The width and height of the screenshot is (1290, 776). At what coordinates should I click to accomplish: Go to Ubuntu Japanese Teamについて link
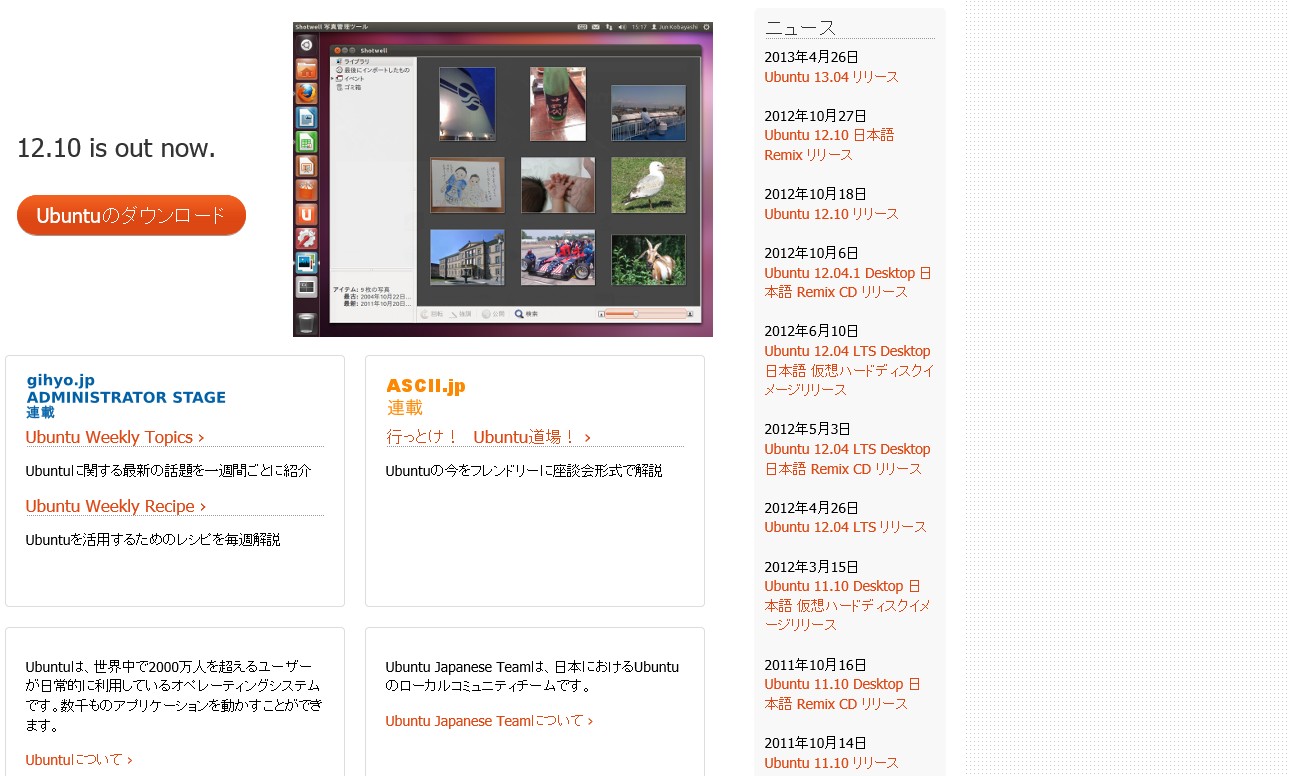tap(489, 721)
